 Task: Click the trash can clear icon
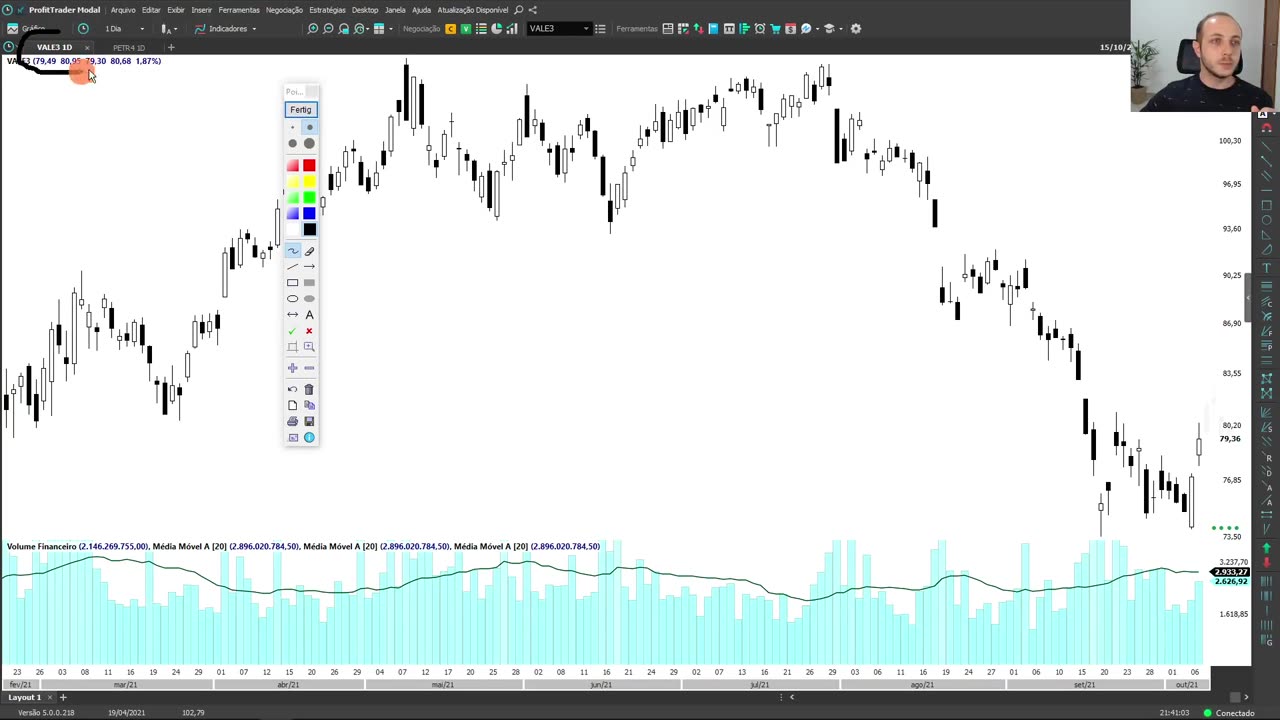(x=309, y=389)
